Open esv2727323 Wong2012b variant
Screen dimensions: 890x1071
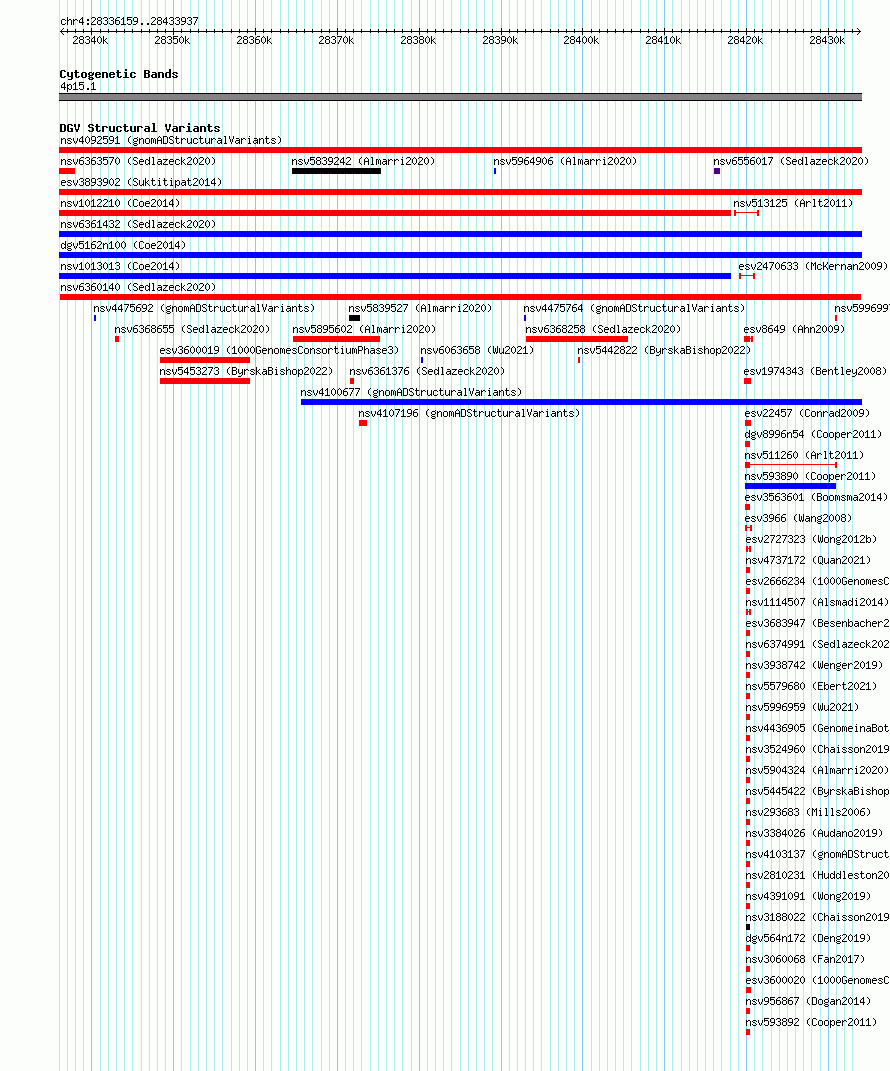(x=811, y=540)
